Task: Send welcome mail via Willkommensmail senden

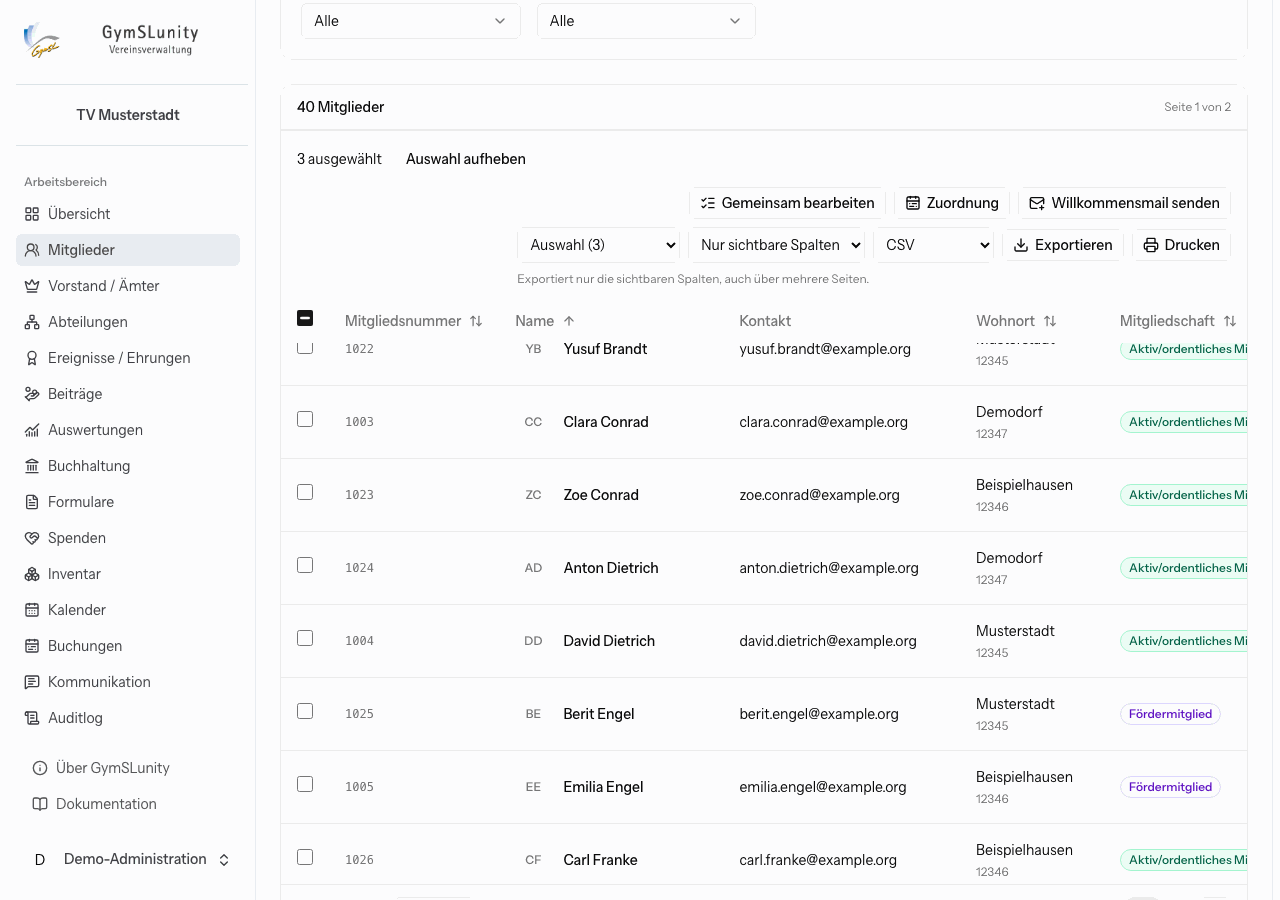Action: (1124, 203)
